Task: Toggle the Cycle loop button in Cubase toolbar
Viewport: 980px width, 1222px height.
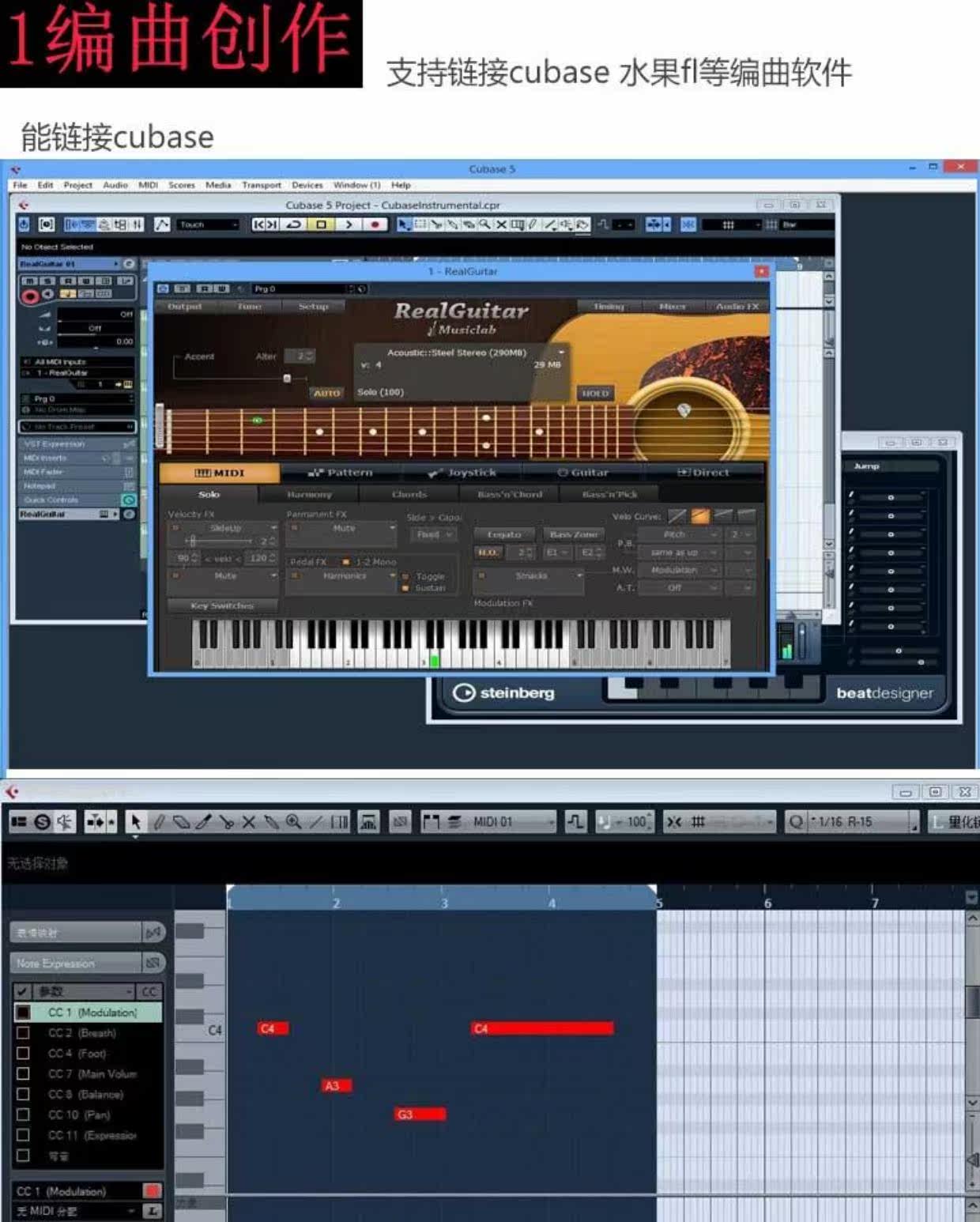Action: click(x=293, y=224)
